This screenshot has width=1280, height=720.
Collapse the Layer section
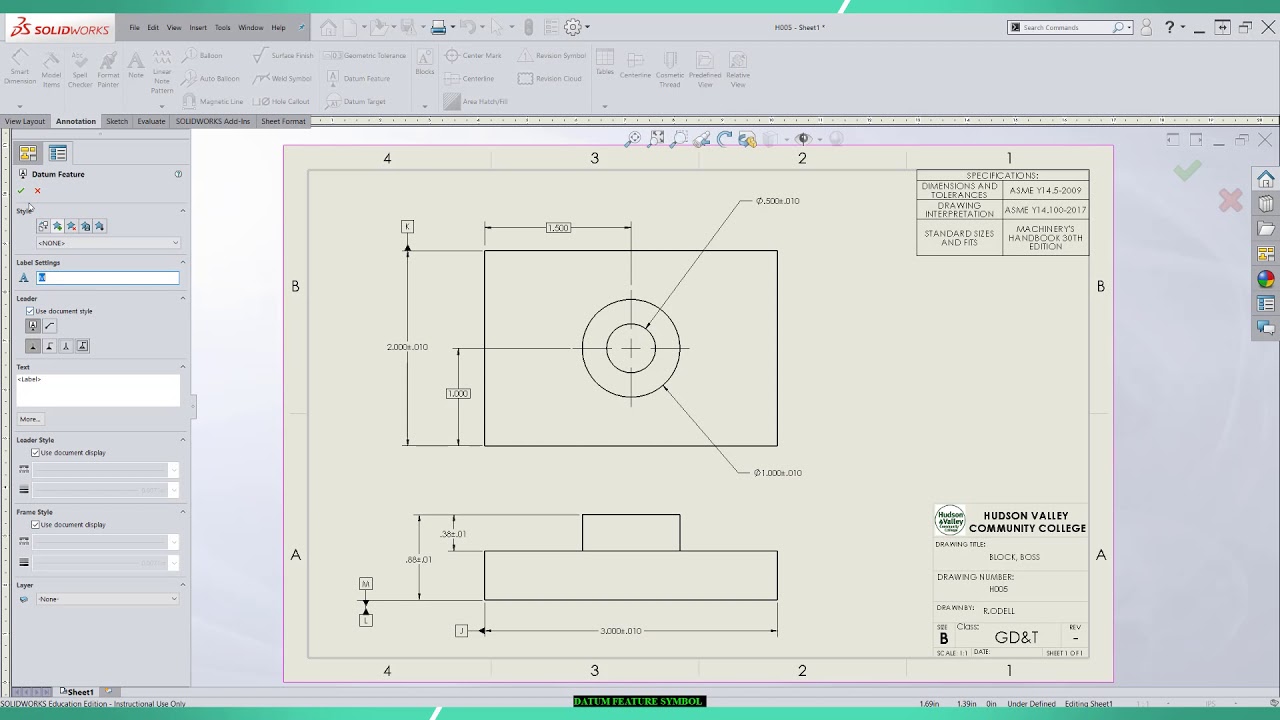(183, 585)
